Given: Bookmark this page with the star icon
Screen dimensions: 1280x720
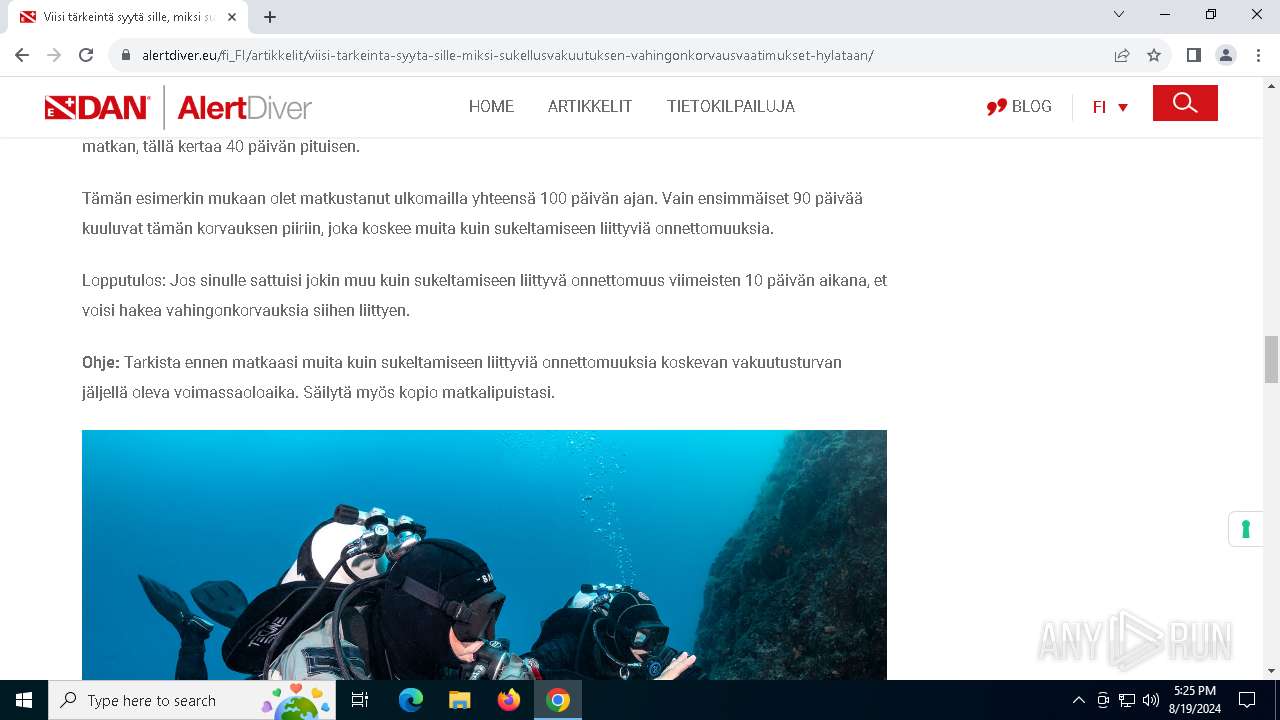Looking at the screenshot, I should (x=1154, y=55).
